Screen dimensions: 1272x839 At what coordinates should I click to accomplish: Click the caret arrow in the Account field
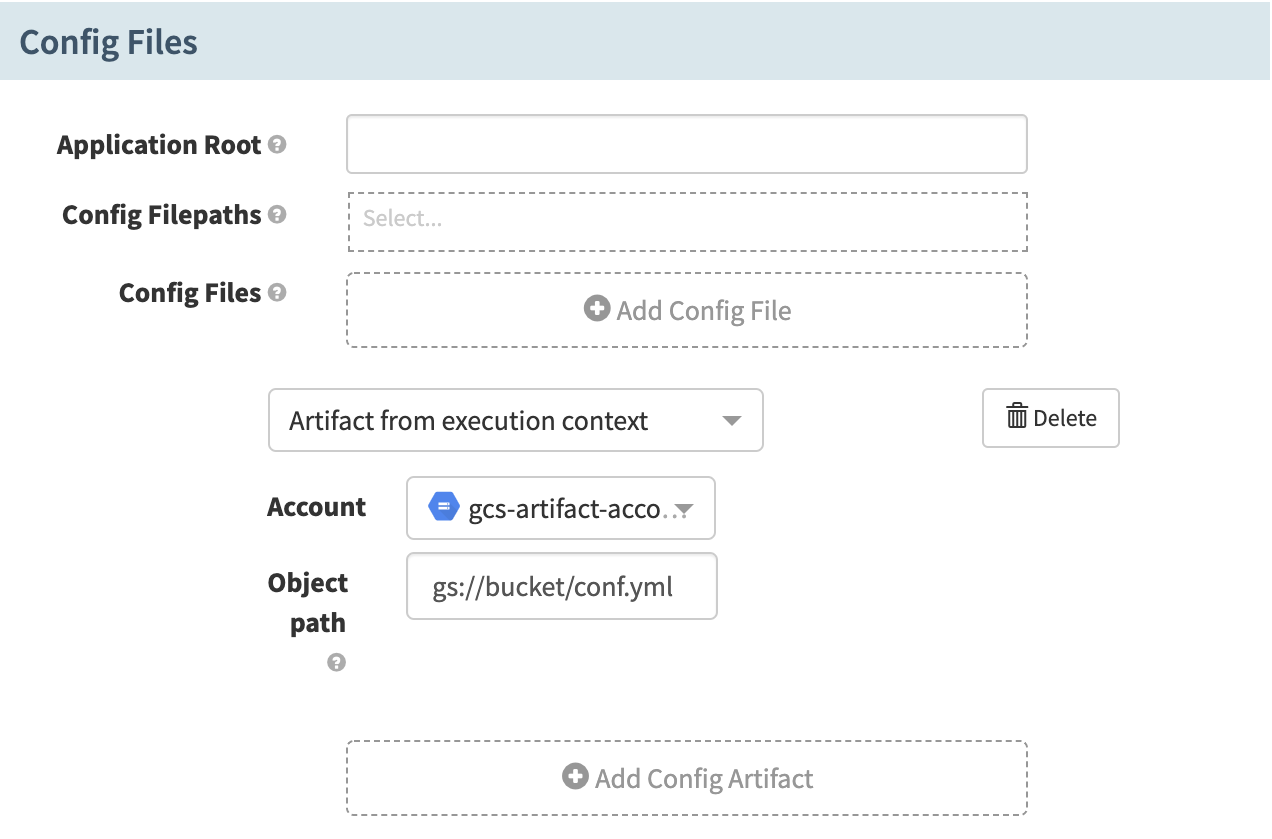[x=683, y=508]
